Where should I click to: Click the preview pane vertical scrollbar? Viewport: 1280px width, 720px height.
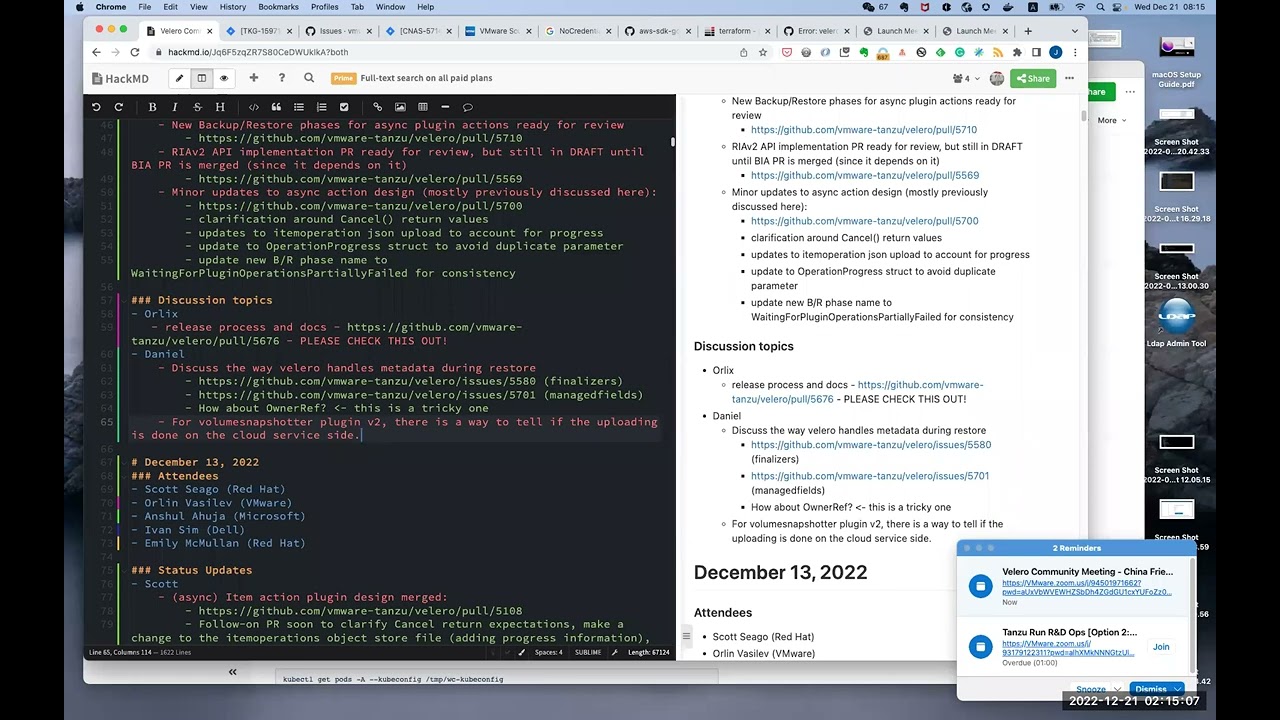(x=1084, y=116)
